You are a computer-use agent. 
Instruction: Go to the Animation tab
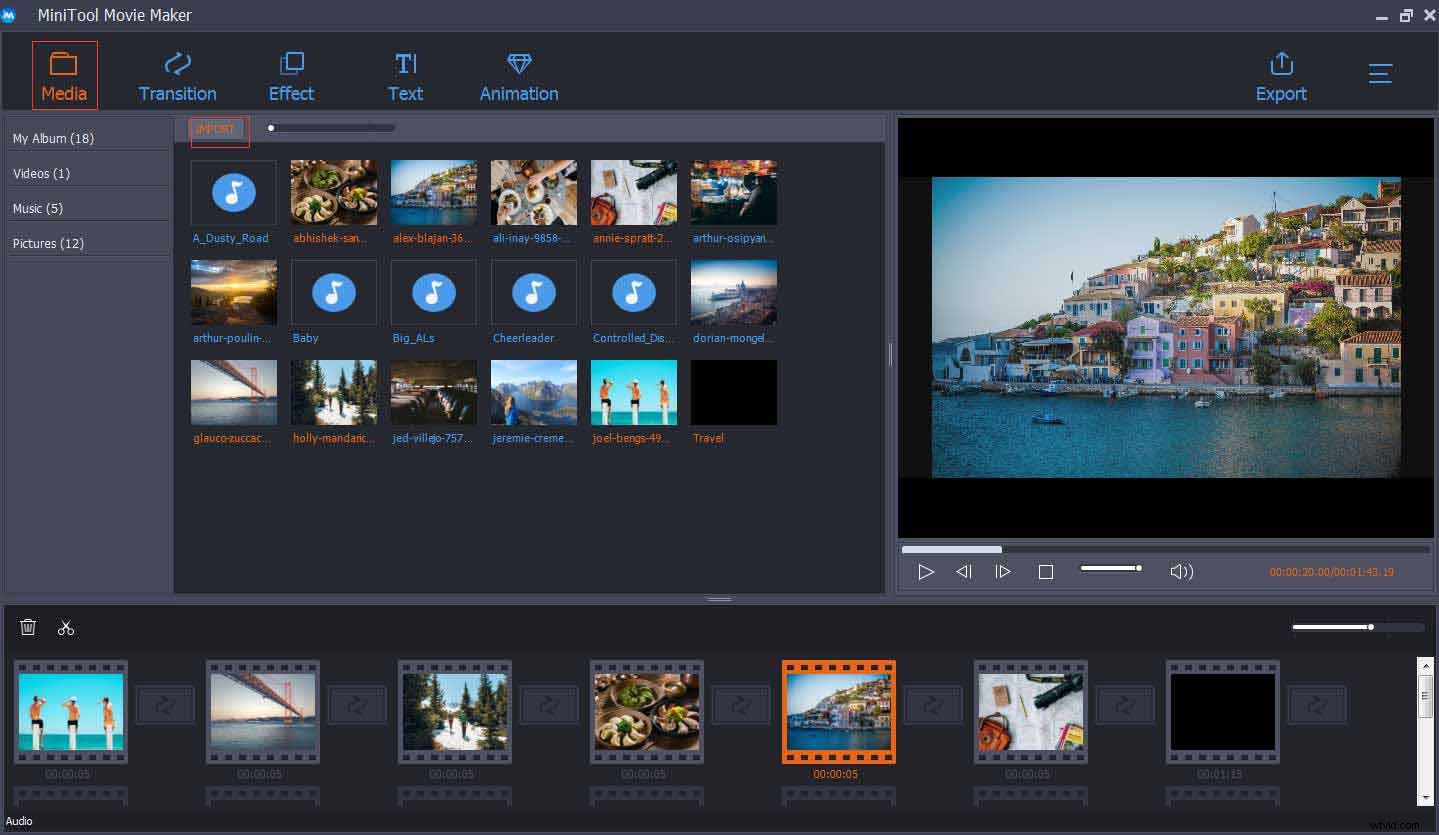point(519,77)
